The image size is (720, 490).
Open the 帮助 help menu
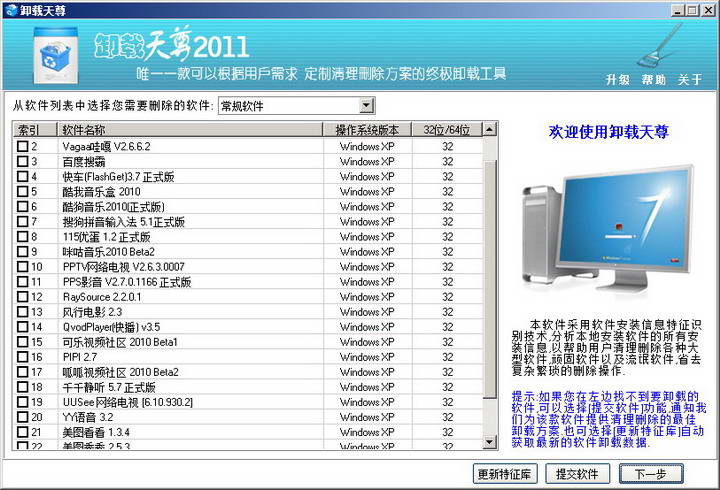click(x=653, y=79)
